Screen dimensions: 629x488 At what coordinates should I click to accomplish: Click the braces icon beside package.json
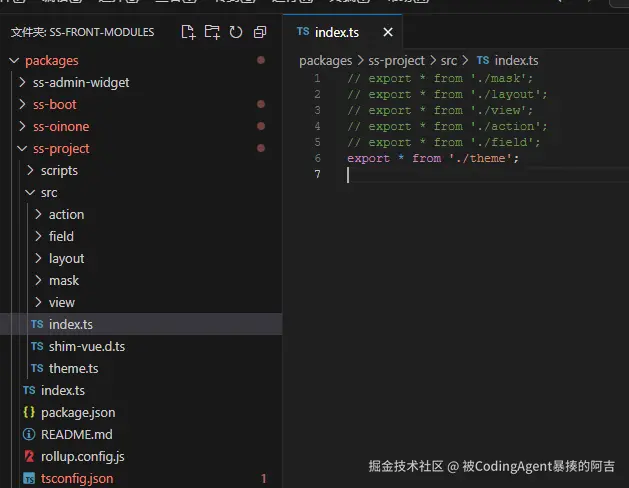pos(29,412)
